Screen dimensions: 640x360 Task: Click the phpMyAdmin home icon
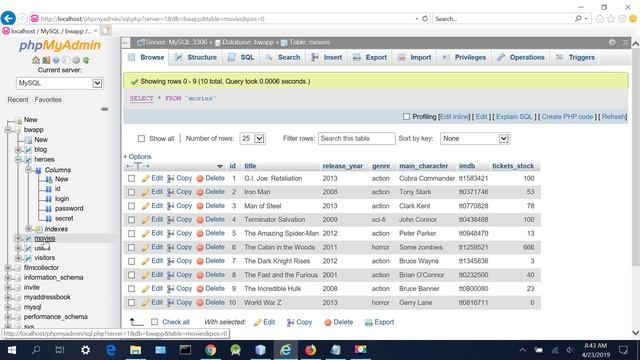[36, 60]
